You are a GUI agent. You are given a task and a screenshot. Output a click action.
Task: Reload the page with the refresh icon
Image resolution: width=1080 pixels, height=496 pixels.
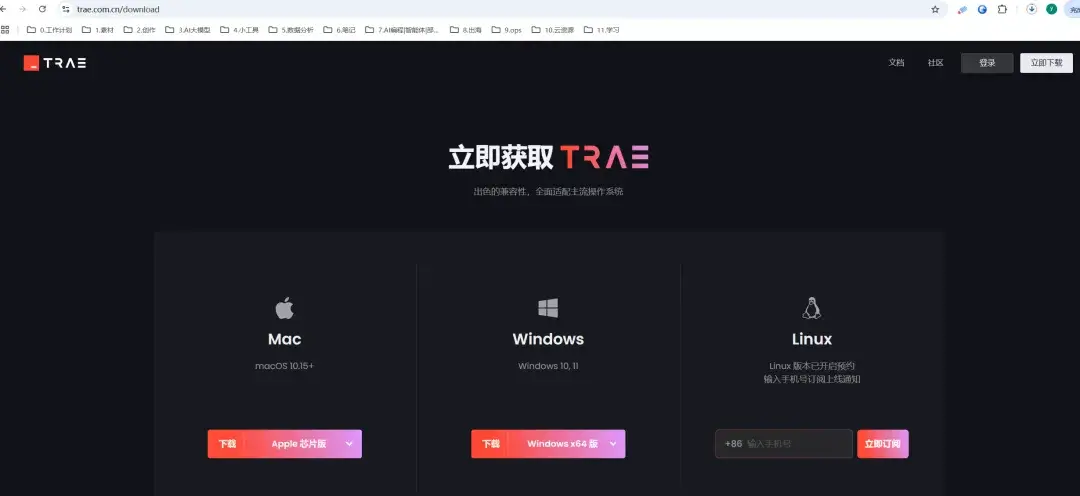tap(43, 9)
